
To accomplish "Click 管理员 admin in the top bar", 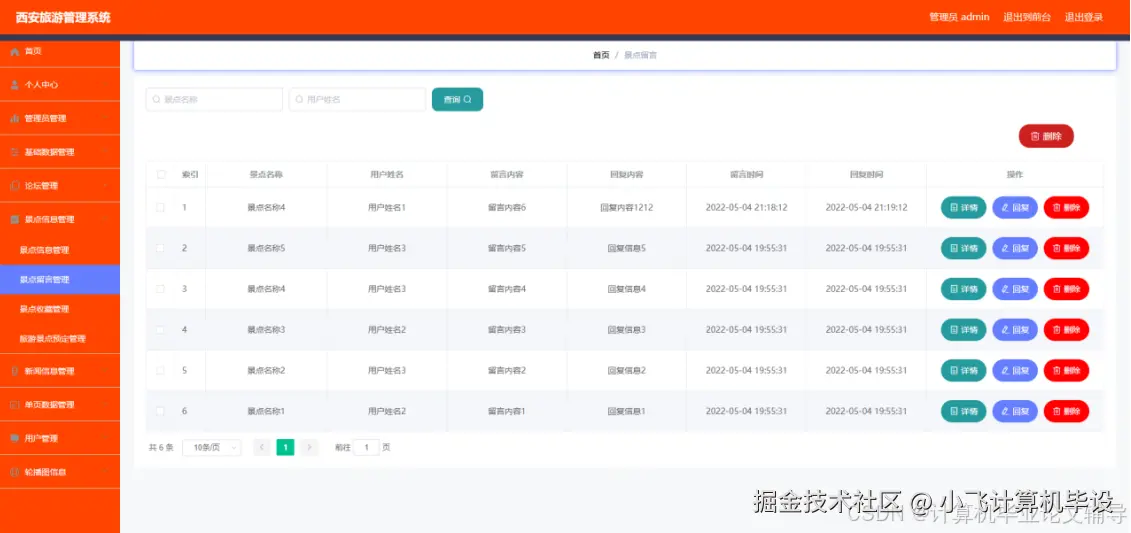I will [x=959, y=17].
